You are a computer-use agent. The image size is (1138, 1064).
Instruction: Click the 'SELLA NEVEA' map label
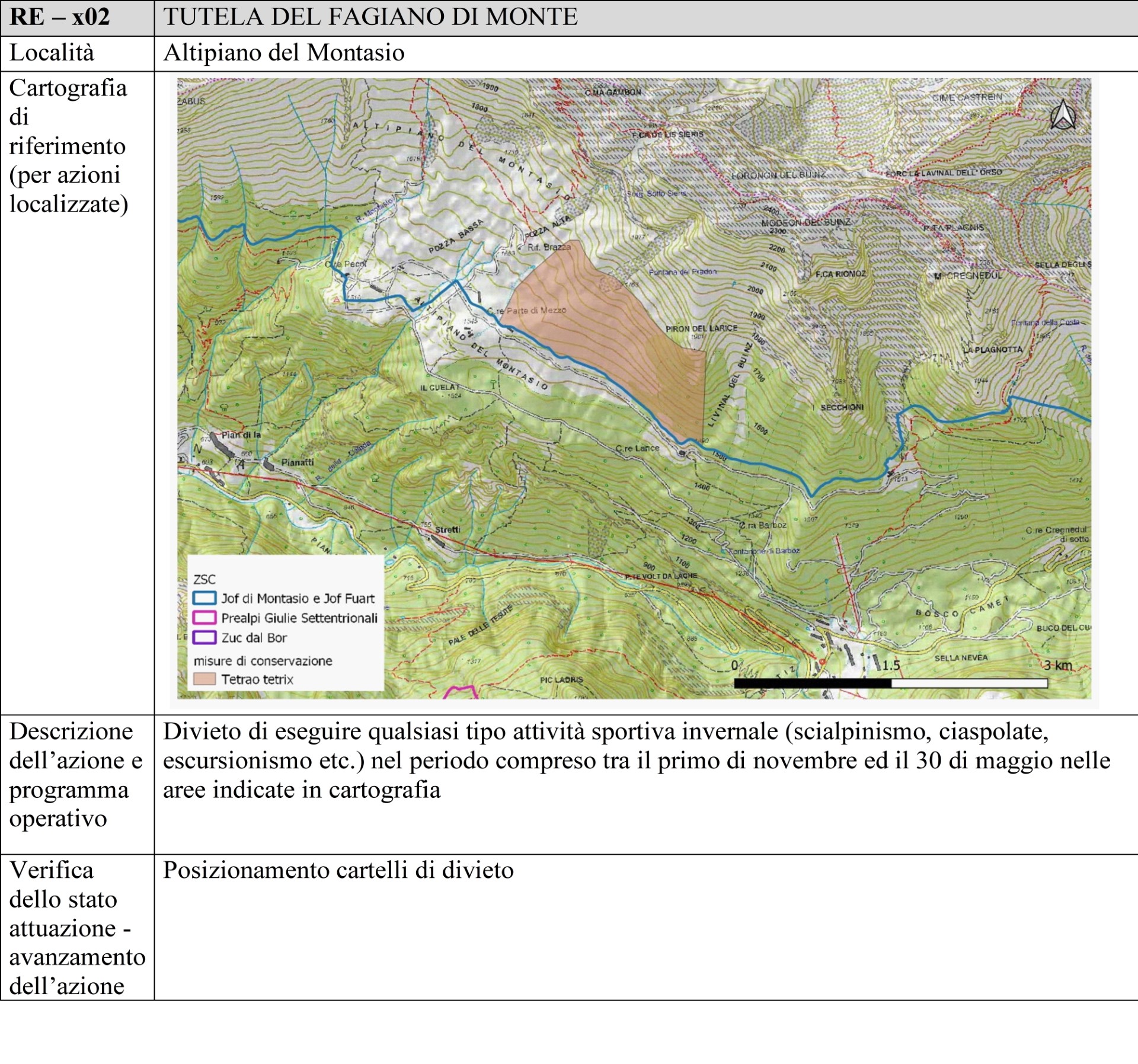[x=961, y=657]
